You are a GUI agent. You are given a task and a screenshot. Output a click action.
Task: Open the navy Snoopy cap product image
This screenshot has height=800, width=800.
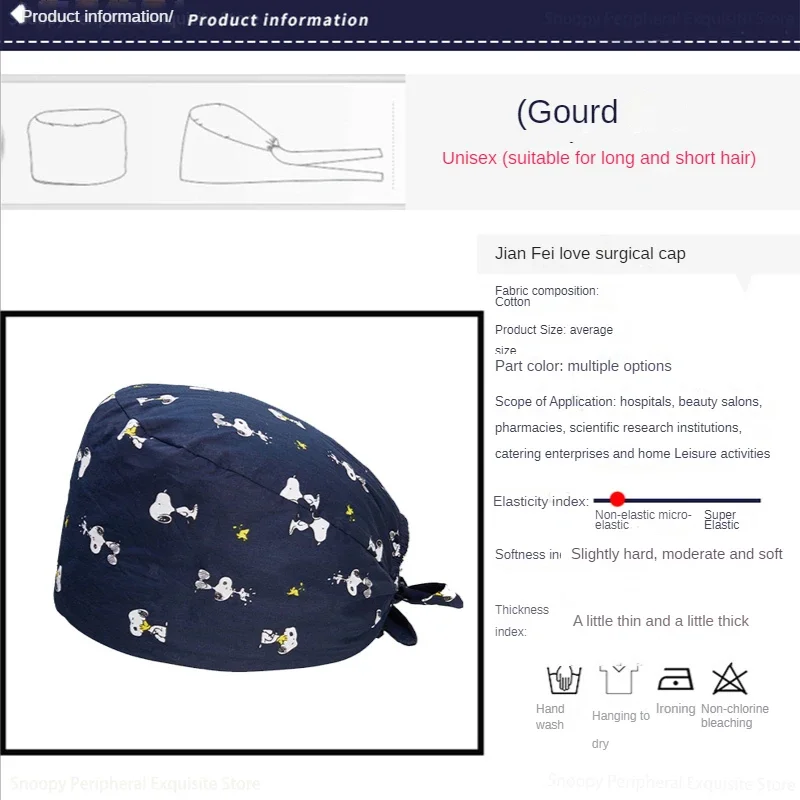coord(242,533)
